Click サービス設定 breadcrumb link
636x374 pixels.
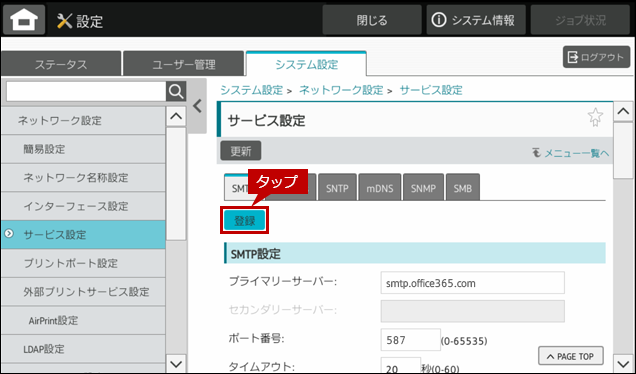pyautogui.click(x=431, y=90)
